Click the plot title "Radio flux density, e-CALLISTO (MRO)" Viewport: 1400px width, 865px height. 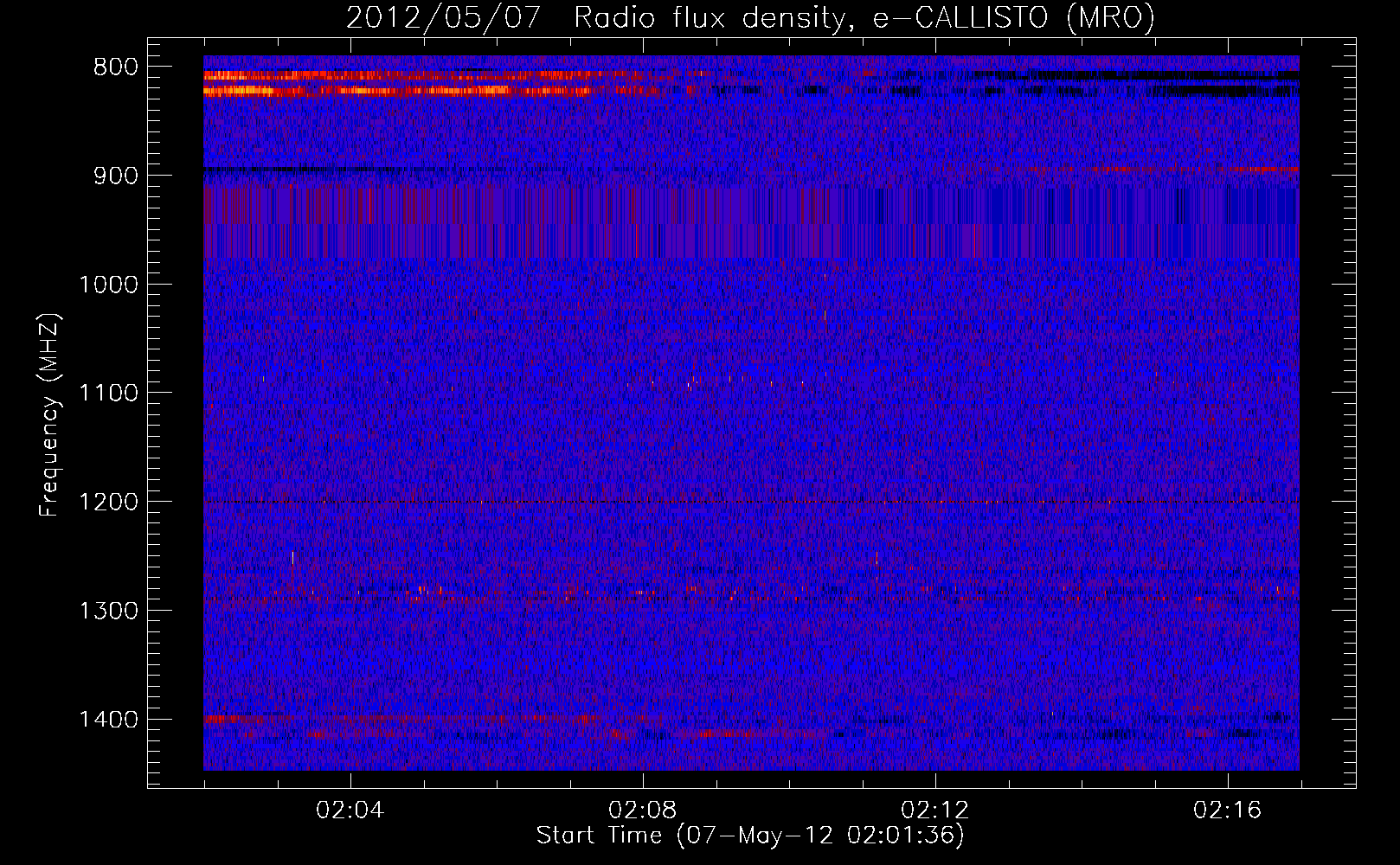pyautogui.click(x=864, y=17)
